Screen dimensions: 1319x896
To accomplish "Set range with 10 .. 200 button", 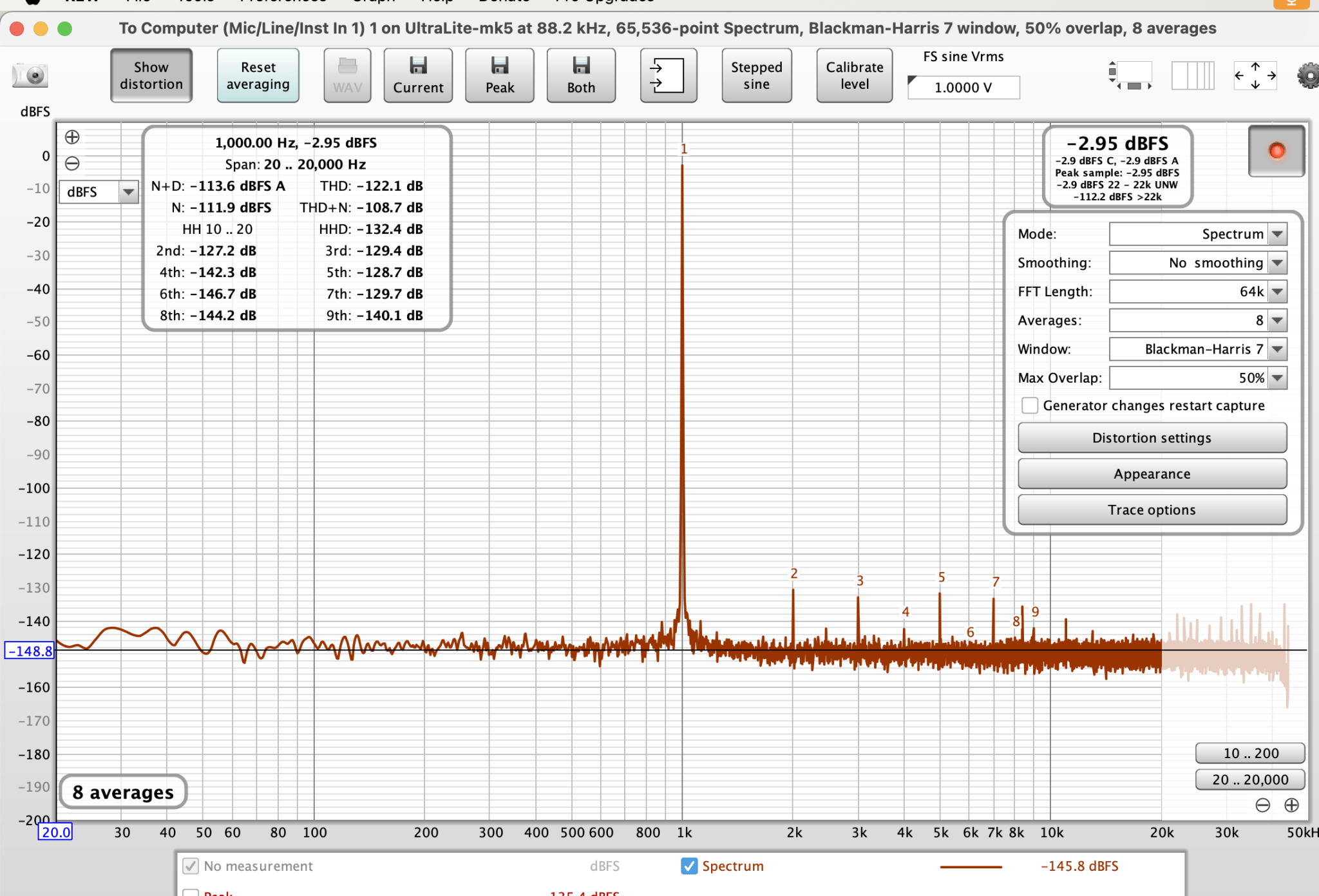I will tap(1251, 753).
